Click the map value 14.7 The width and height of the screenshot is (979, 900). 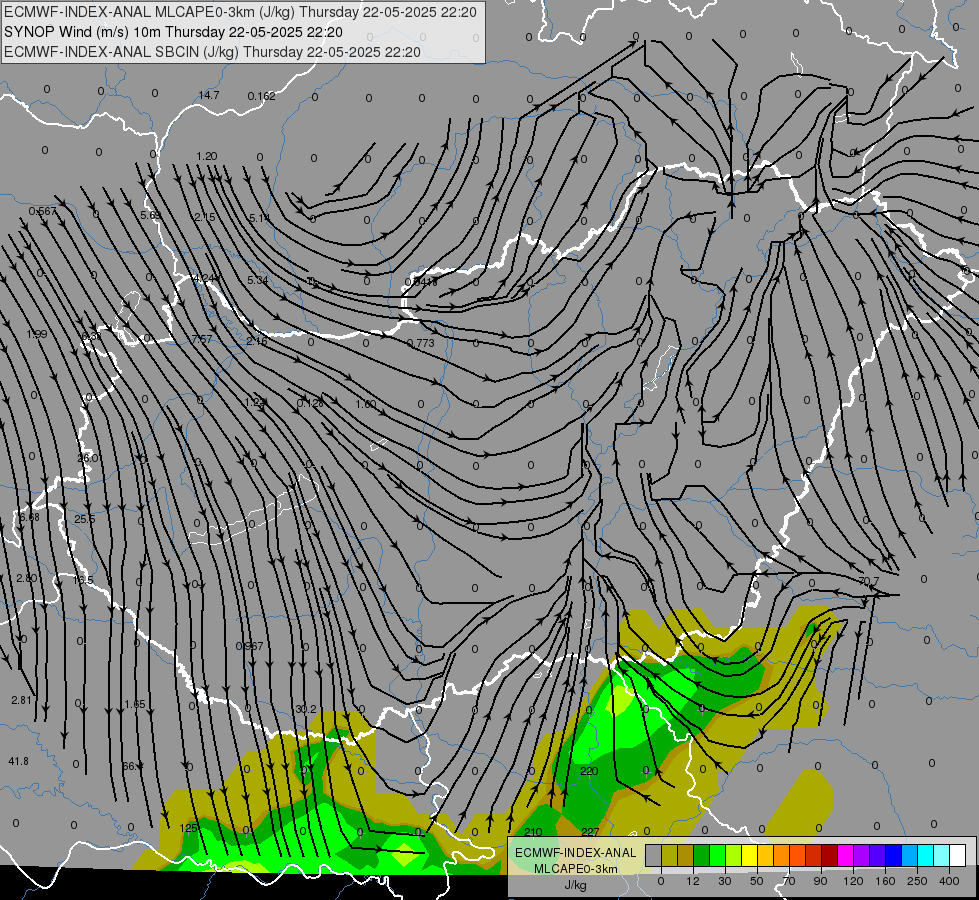click(x=209, y=95)
